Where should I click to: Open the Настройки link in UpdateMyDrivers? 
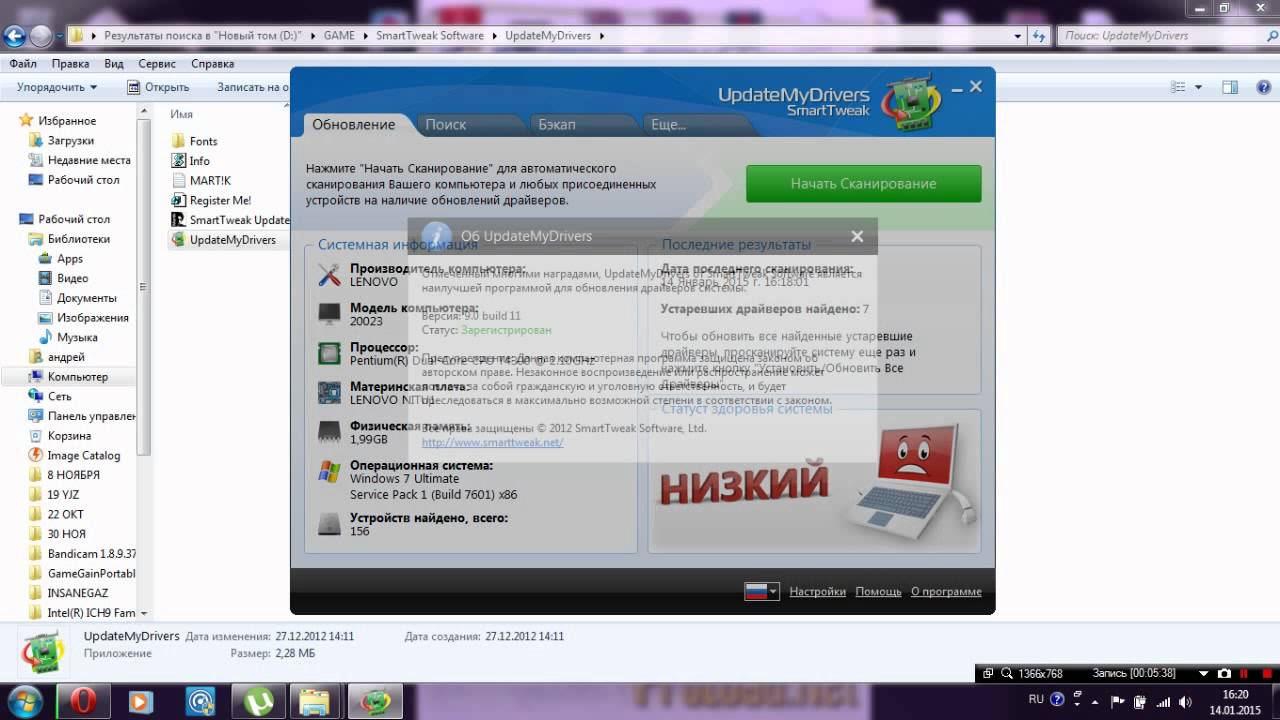pyautogui.click(x=817, y=591)
